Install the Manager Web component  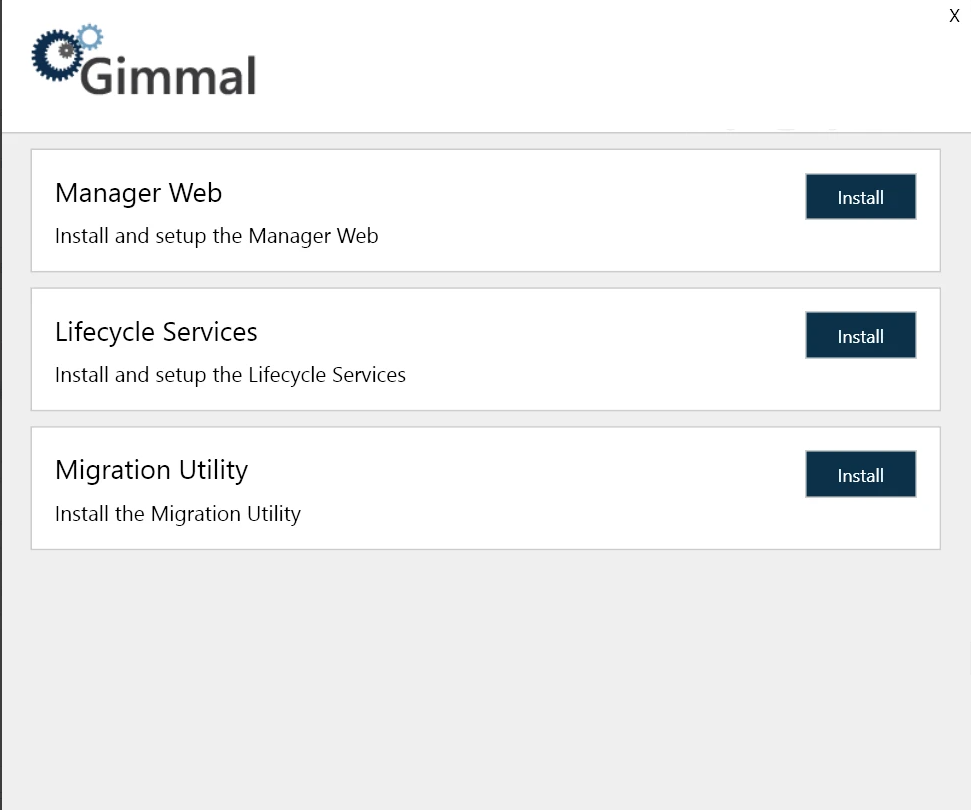[x=860, y=197]
